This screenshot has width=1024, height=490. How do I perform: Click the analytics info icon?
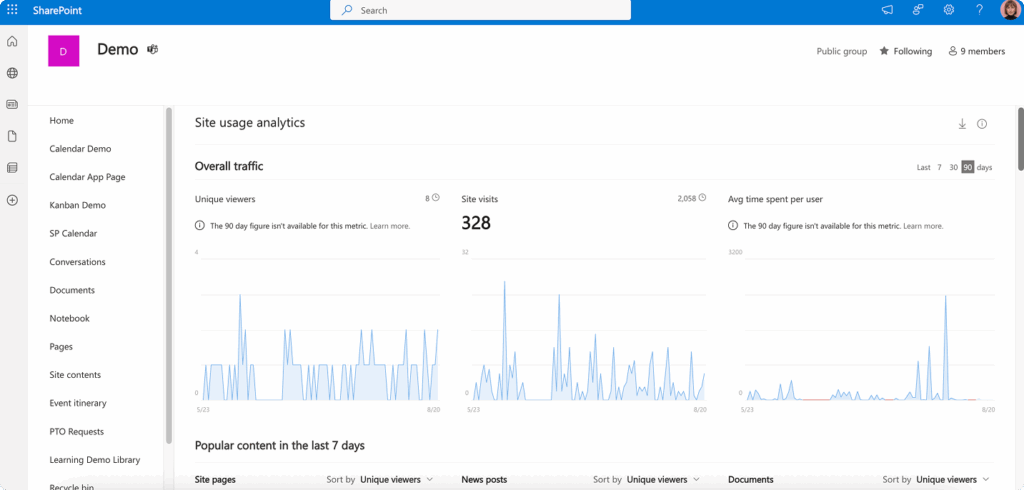[982, 124]
